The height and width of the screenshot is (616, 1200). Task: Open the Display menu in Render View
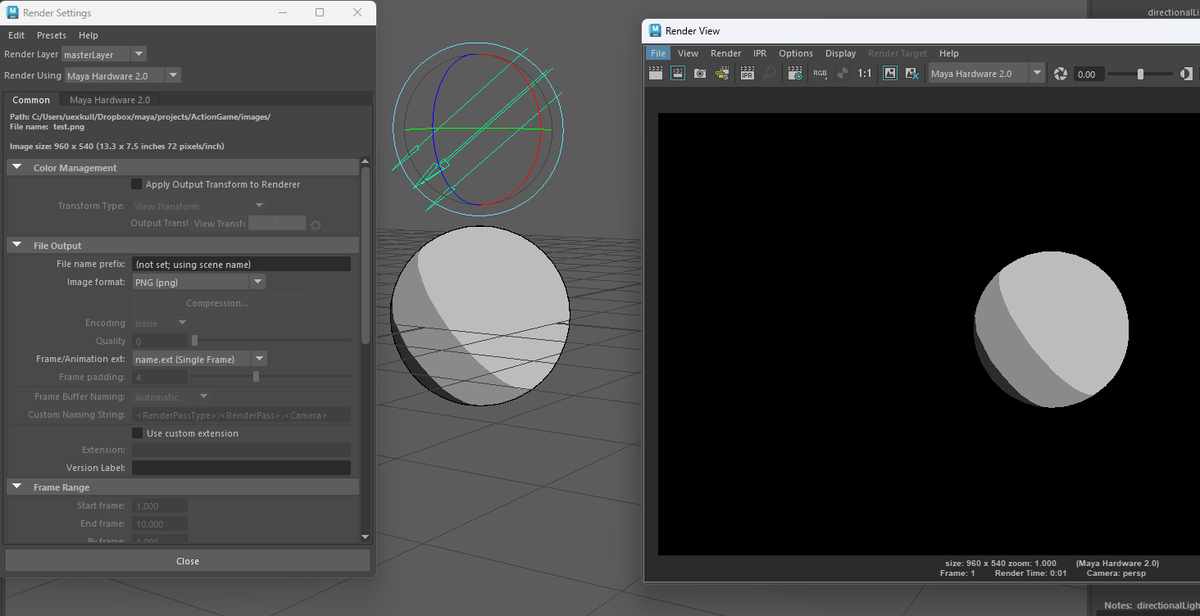841,53
